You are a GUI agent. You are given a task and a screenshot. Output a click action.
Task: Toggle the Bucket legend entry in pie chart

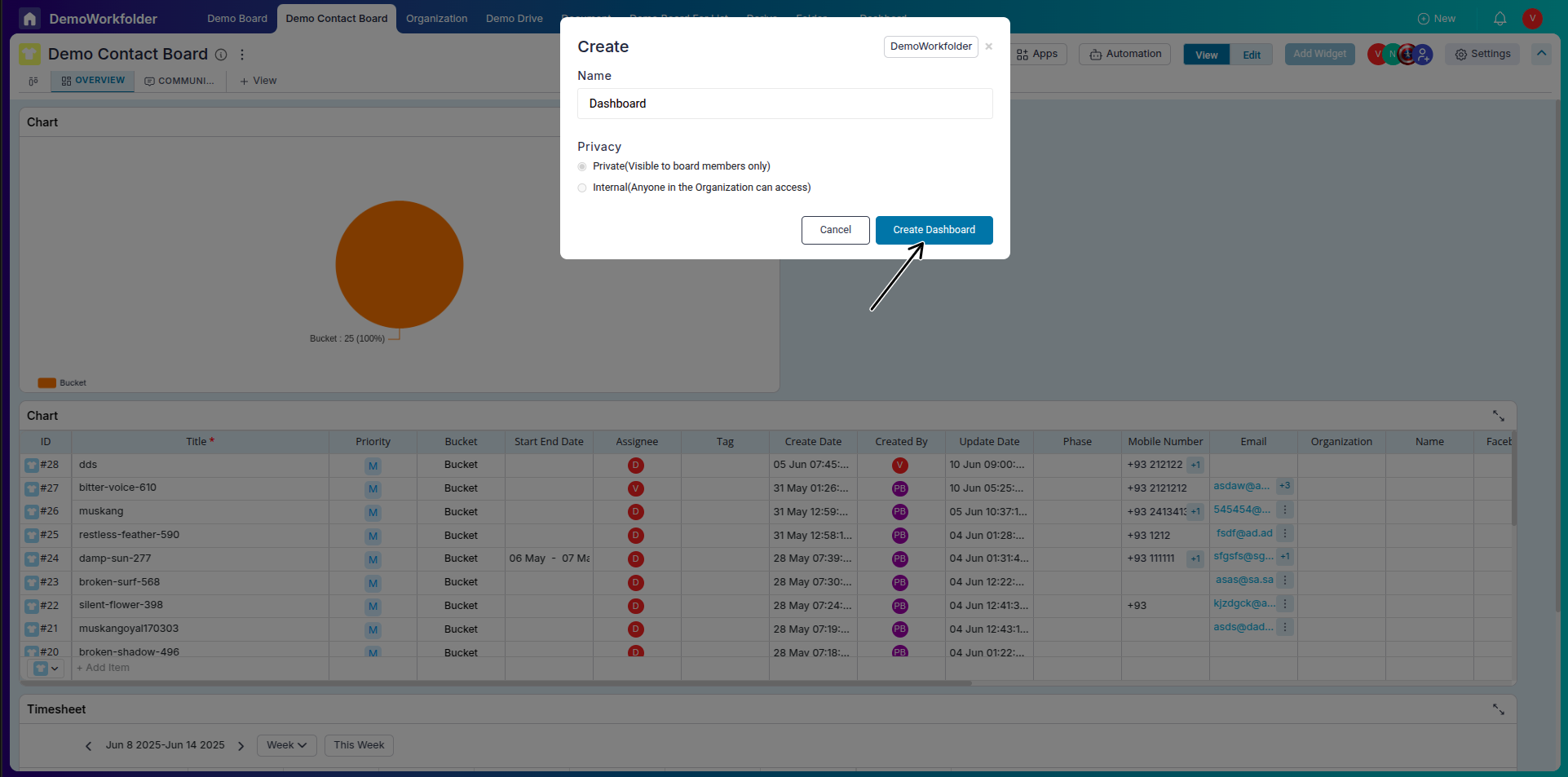coord(62,382)
